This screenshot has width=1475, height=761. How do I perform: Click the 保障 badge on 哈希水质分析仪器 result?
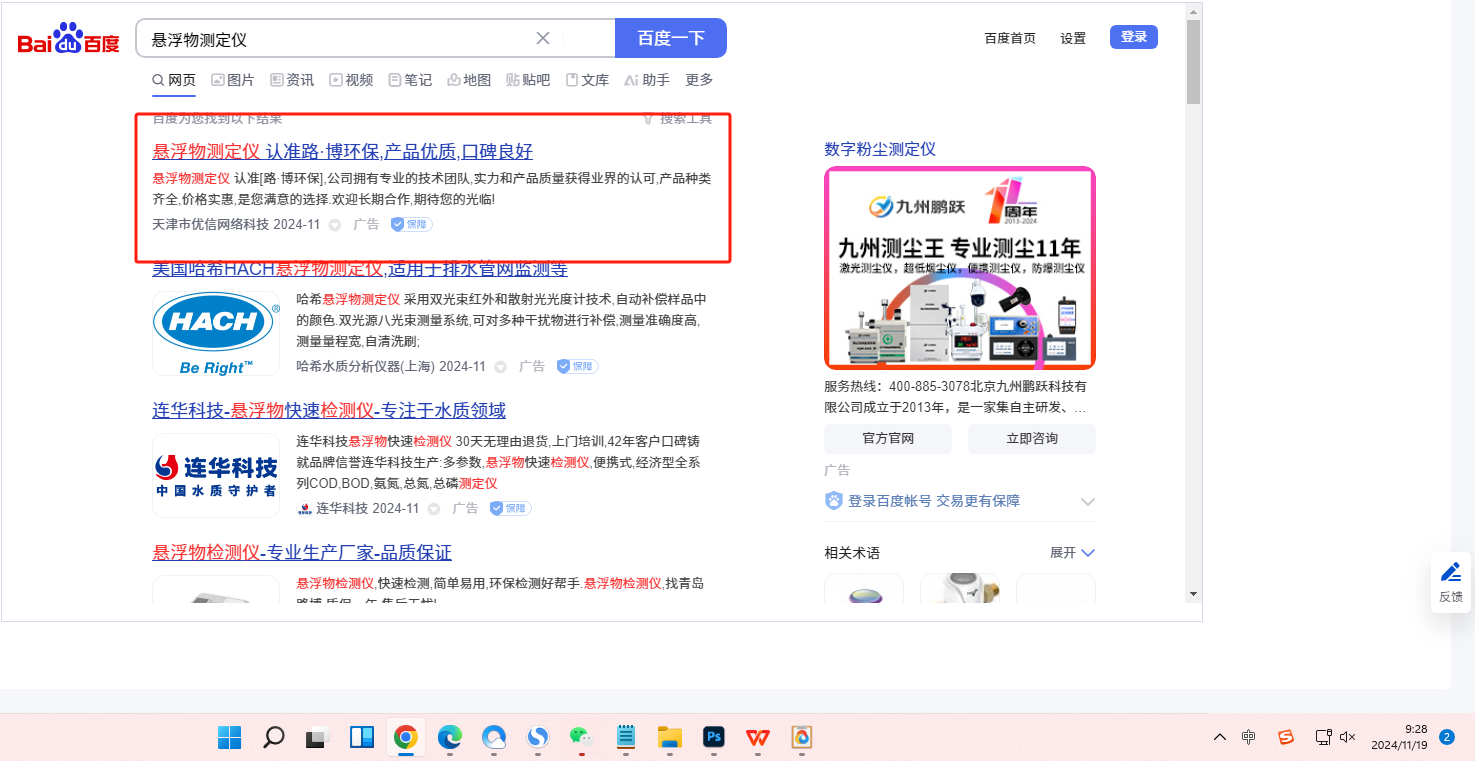(x=577, y=367)
